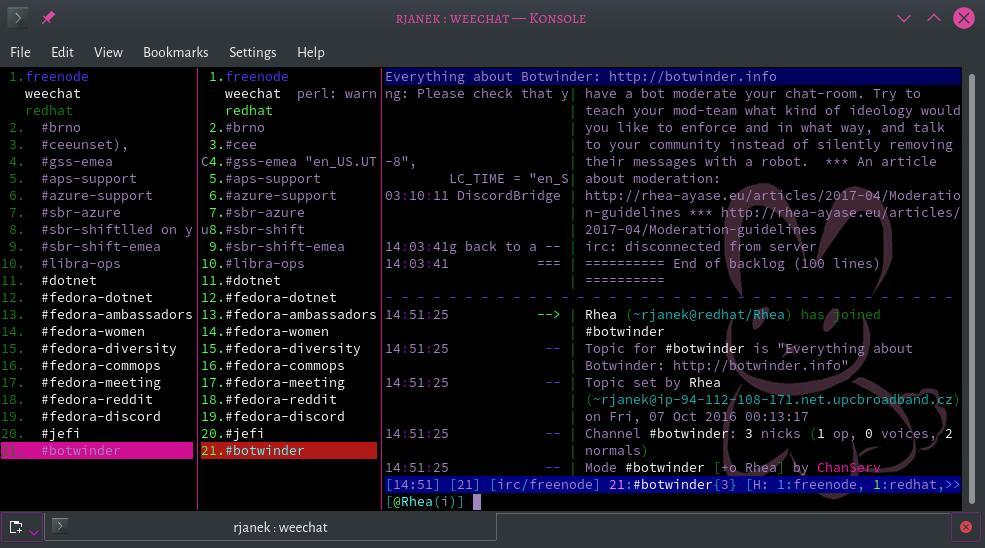Screen dimensions: 985x548
Task: Select 14.#fedora-women in the second buffer list
Action: [264, 331]
